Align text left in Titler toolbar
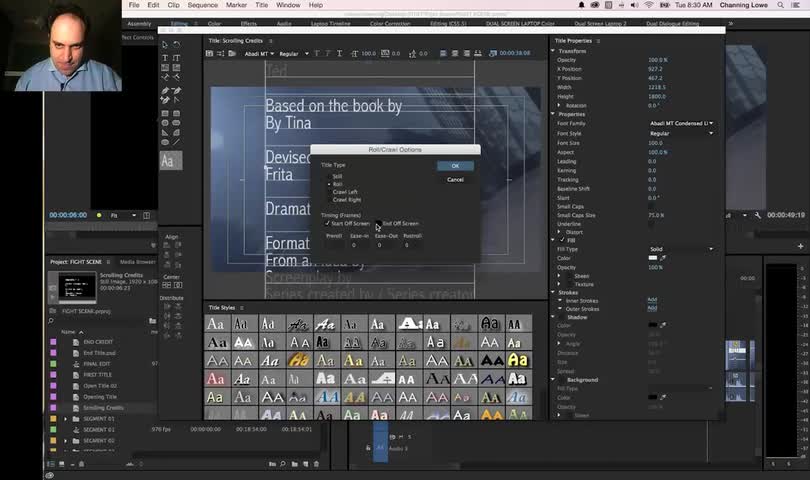The height and width of the screenshot is (480, 810). (x=443, y=53)
